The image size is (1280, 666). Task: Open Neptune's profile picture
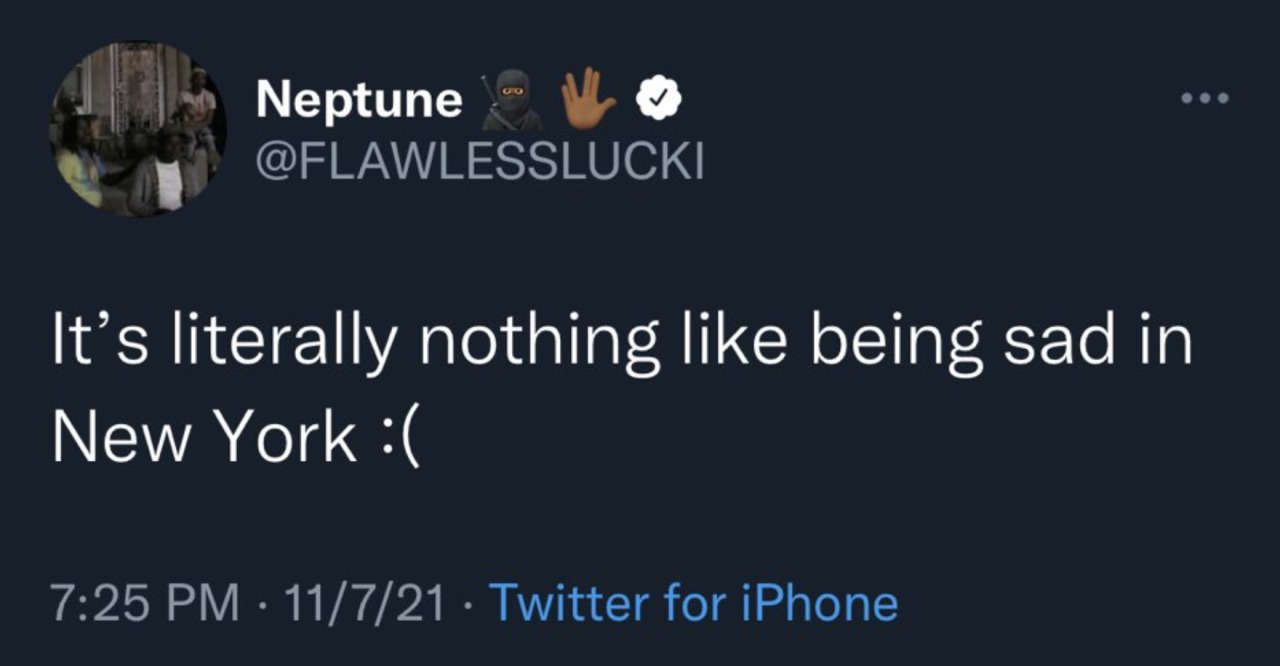[138, 129]
